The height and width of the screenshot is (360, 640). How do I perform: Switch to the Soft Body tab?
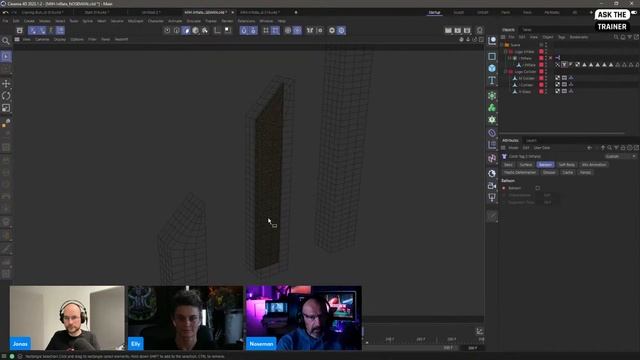click(567, 164)
